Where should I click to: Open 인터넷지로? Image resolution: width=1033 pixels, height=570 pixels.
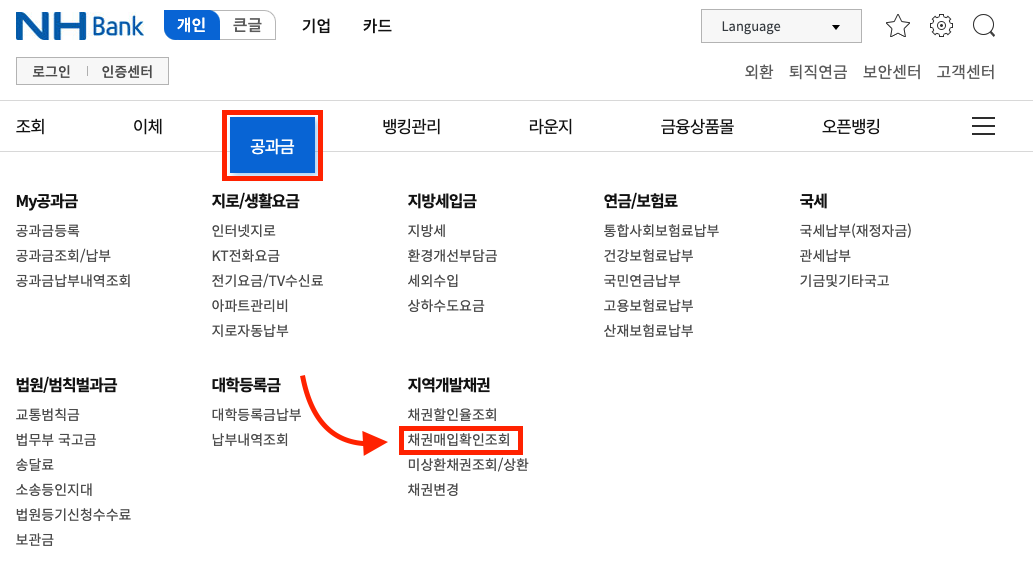point(243,231)
